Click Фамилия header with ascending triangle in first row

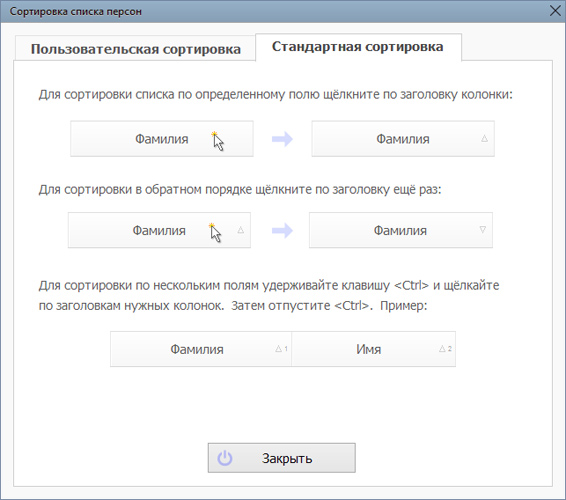pos(403,139)
